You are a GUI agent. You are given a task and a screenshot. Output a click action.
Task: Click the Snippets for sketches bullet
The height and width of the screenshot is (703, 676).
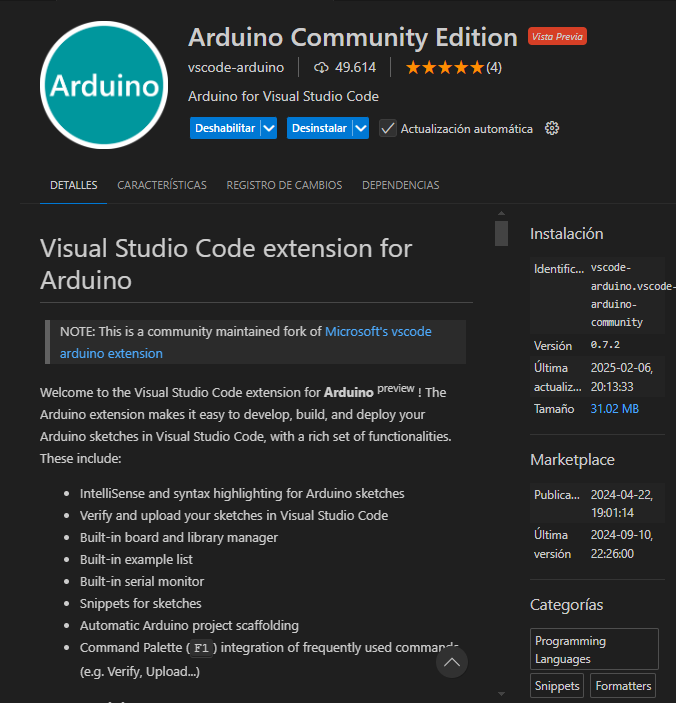[141, 603]
